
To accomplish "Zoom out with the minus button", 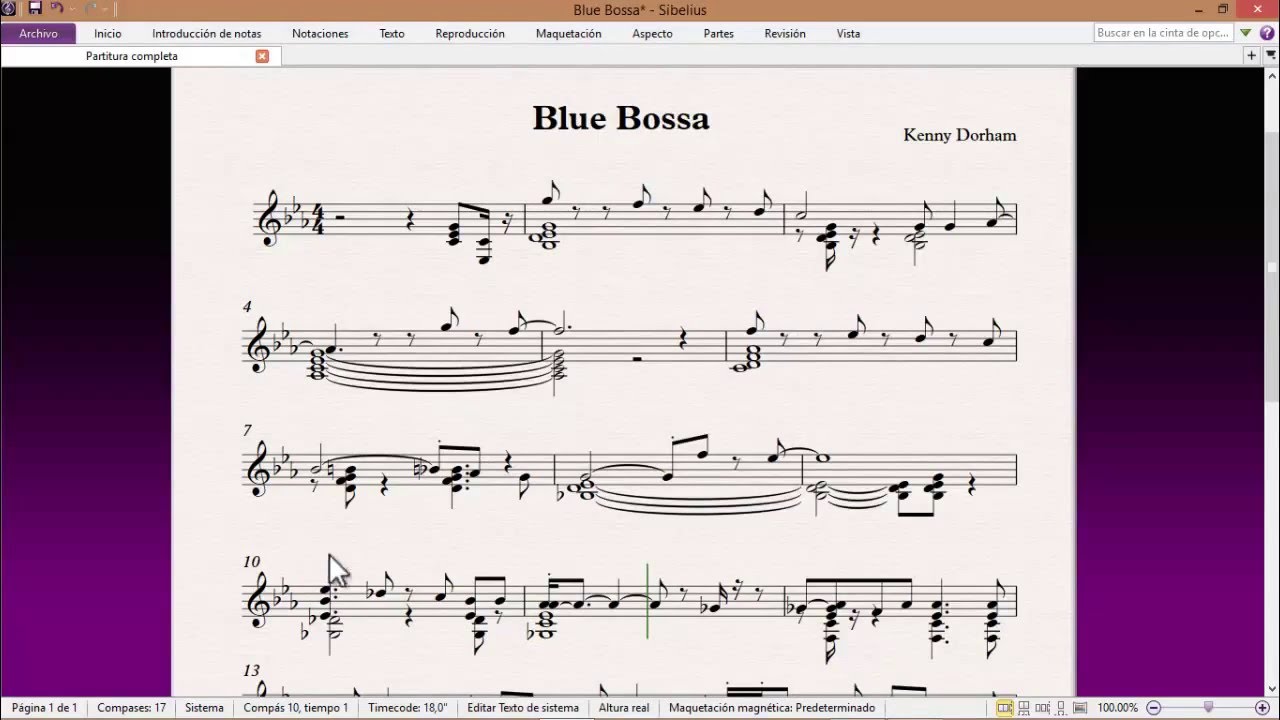I will (x=1154, y=708).
